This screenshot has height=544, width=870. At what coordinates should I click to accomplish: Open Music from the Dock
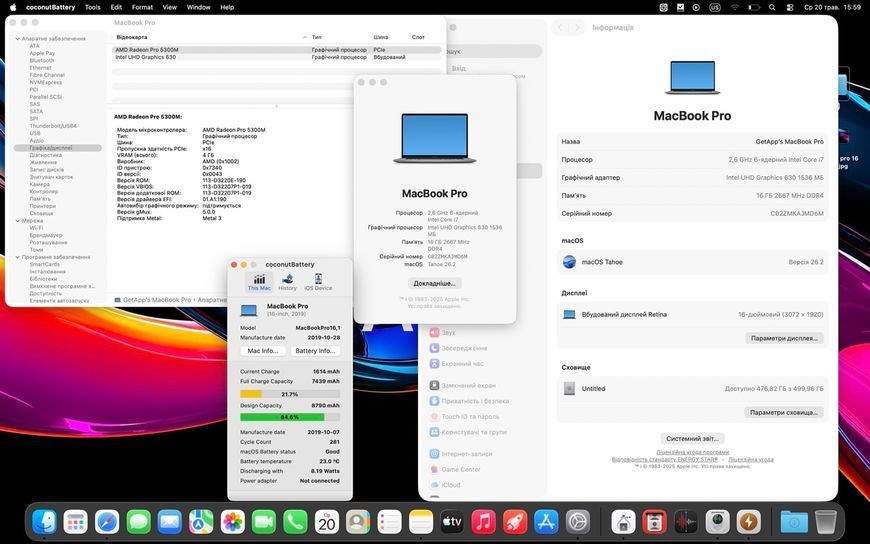pyautogui.click(x=483, y=522)
